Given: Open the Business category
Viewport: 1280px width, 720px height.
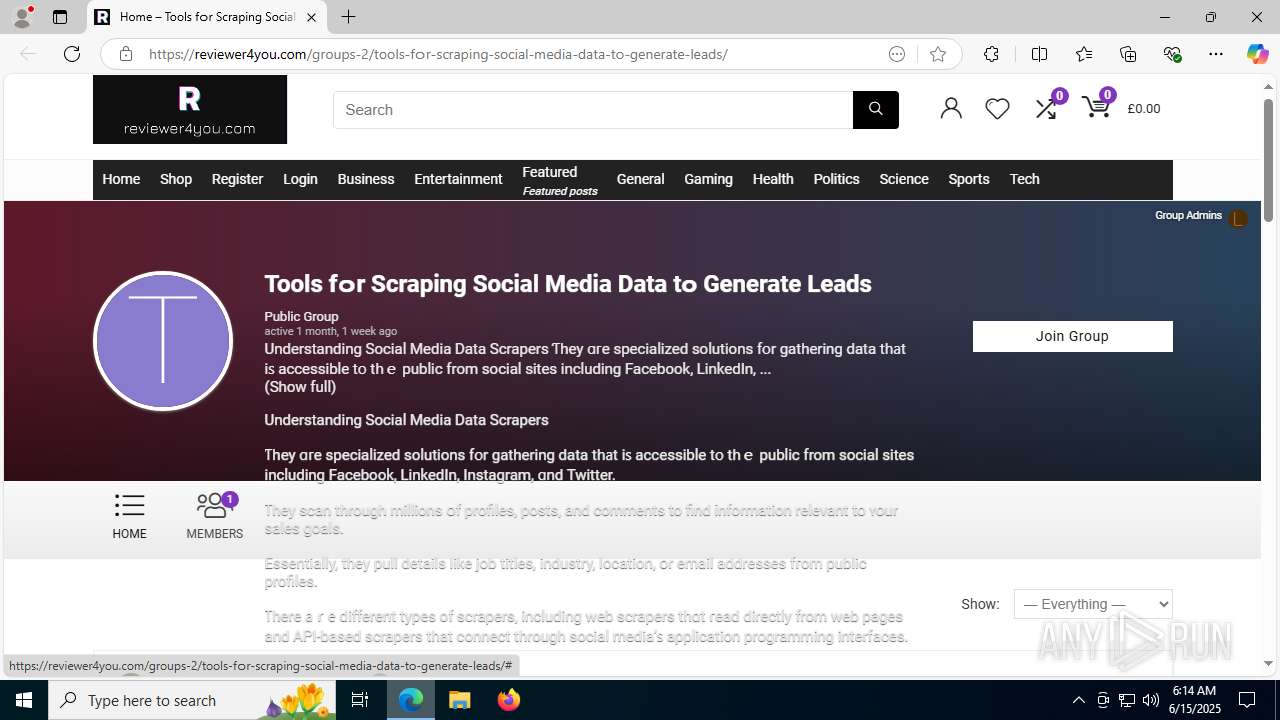Looking at the screenshot, I should (x=366, y=179).
